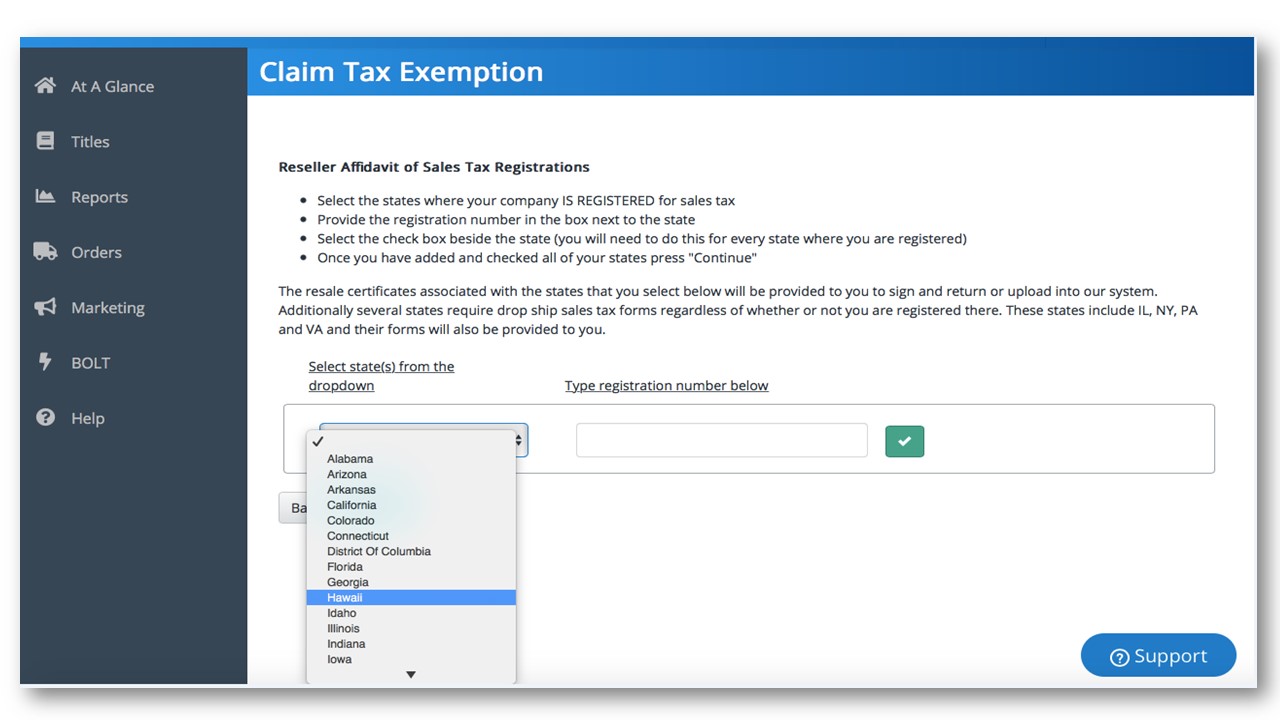Select the At A Glance home icon
Viewport: 1280px width, 720px height.
click(45, 86)
